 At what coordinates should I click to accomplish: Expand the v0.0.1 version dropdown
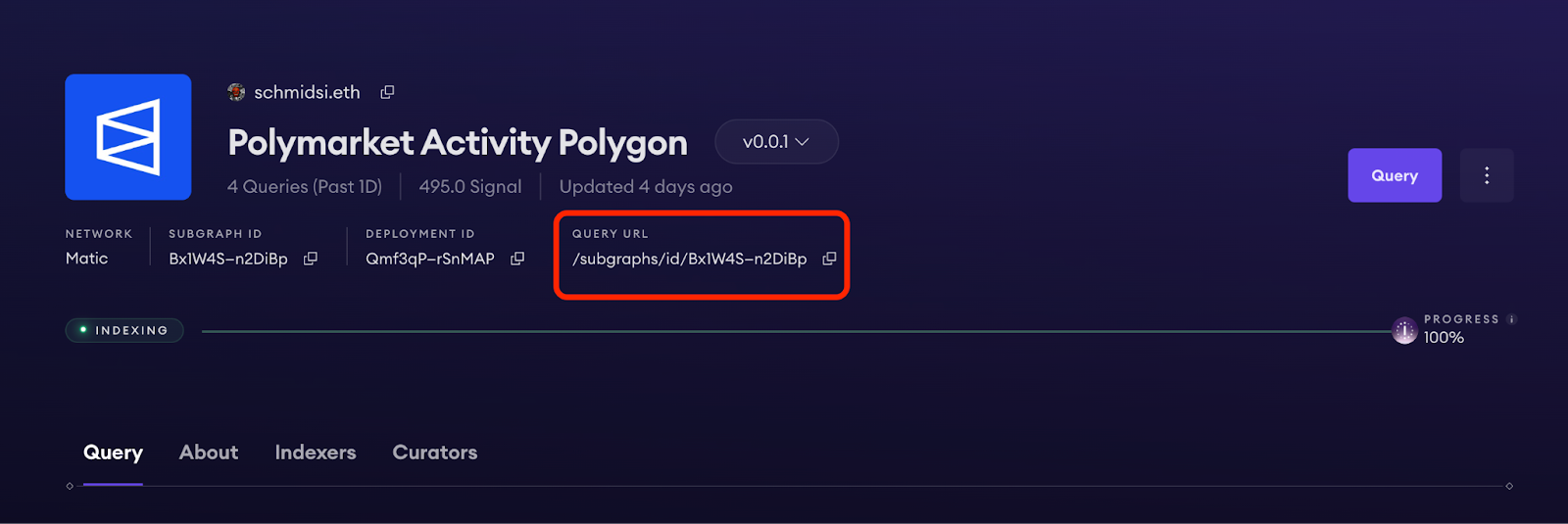(x=776, y=142)
